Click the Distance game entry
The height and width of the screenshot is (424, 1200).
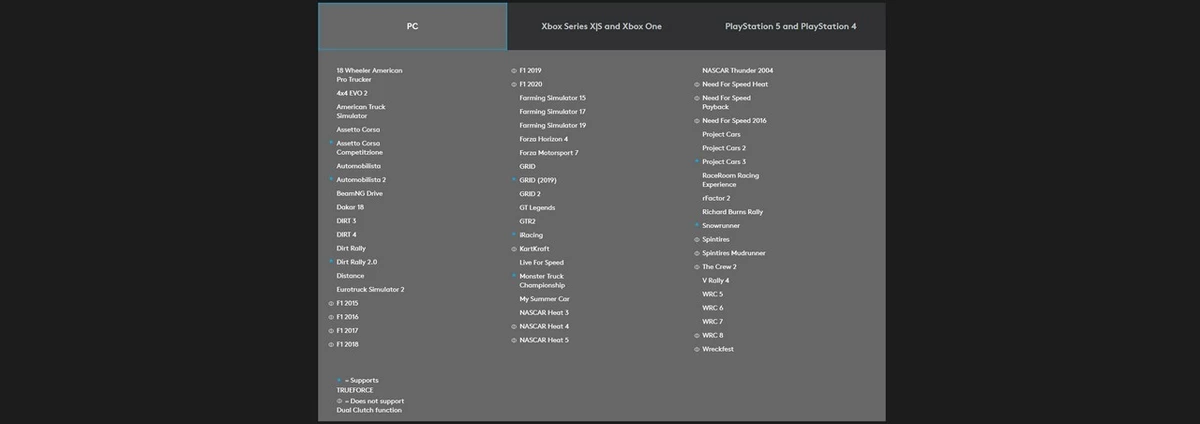pyautogui.click(x=350, y=275)
